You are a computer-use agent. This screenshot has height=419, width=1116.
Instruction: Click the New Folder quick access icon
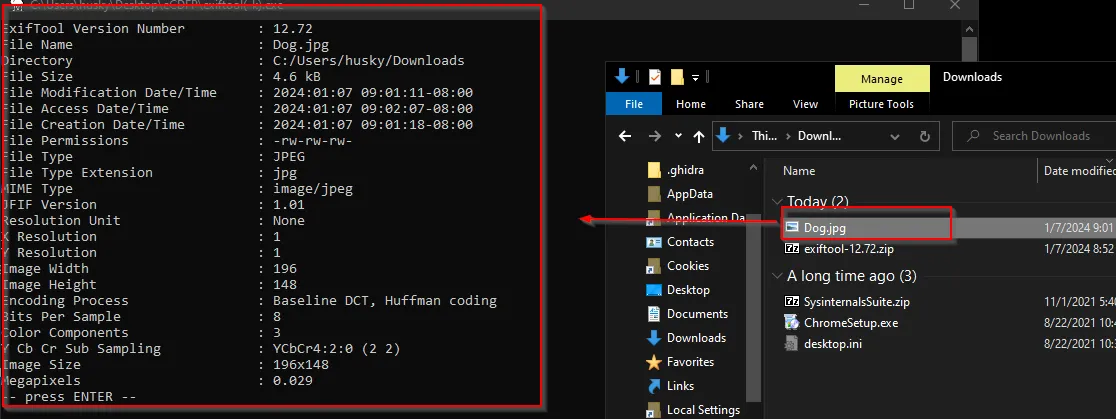pyautogui.click(x=677, y=77)
